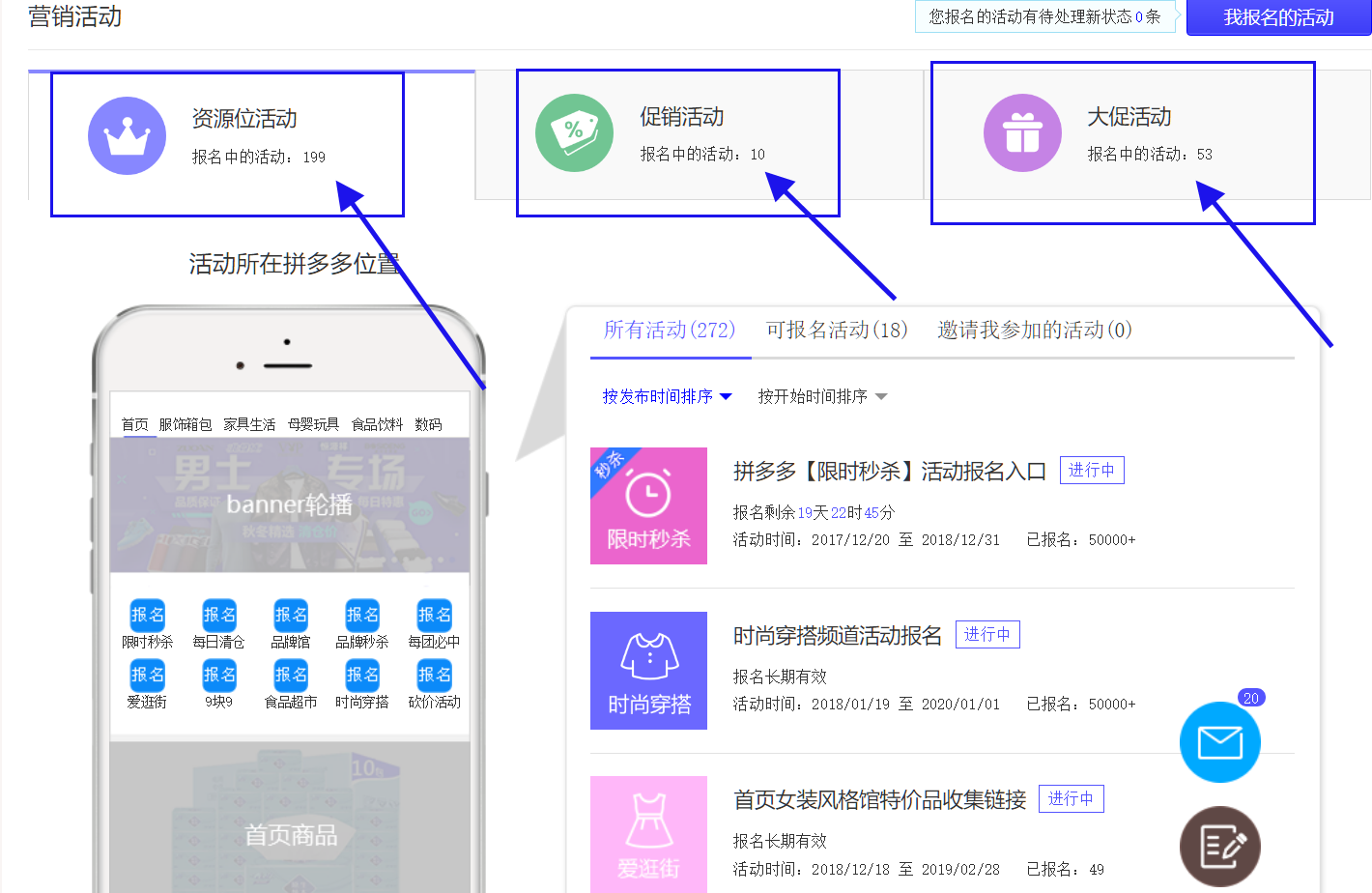
Task: Switch to 邀请我参加的活动(0) tab
Action: [1035, 331]
